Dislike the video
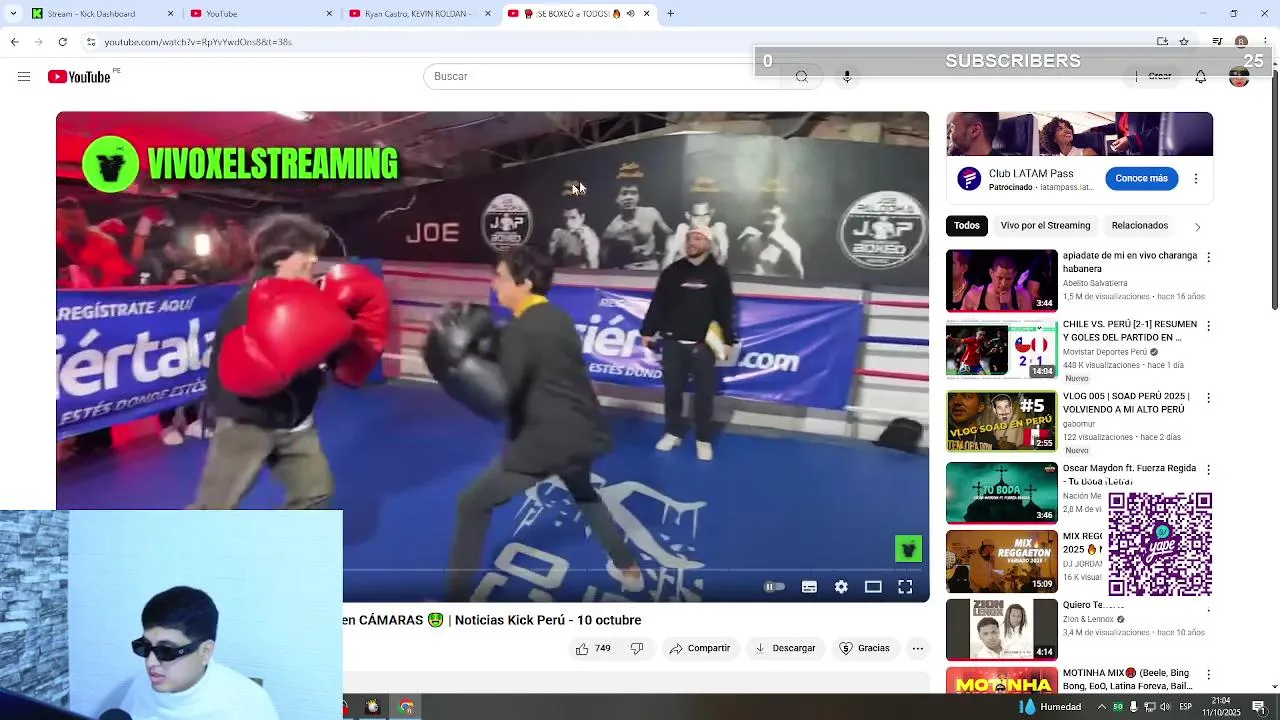This screenshot has width=1280, height=720. pyautogui.click(x=637, y=648)
